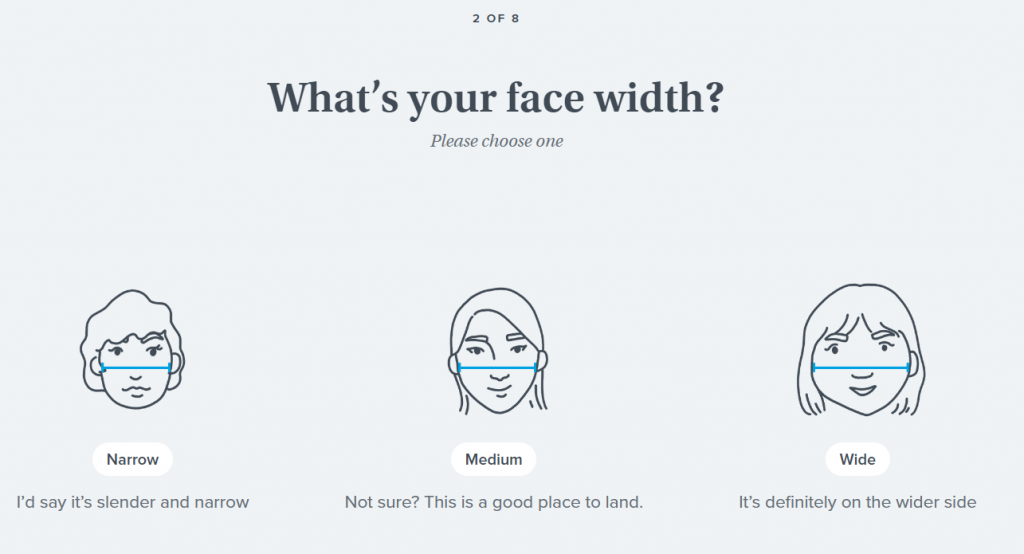Click the smiling mouth of the wide face
The width and height of the screenshot is (1024, 554).
click(862, 390)
